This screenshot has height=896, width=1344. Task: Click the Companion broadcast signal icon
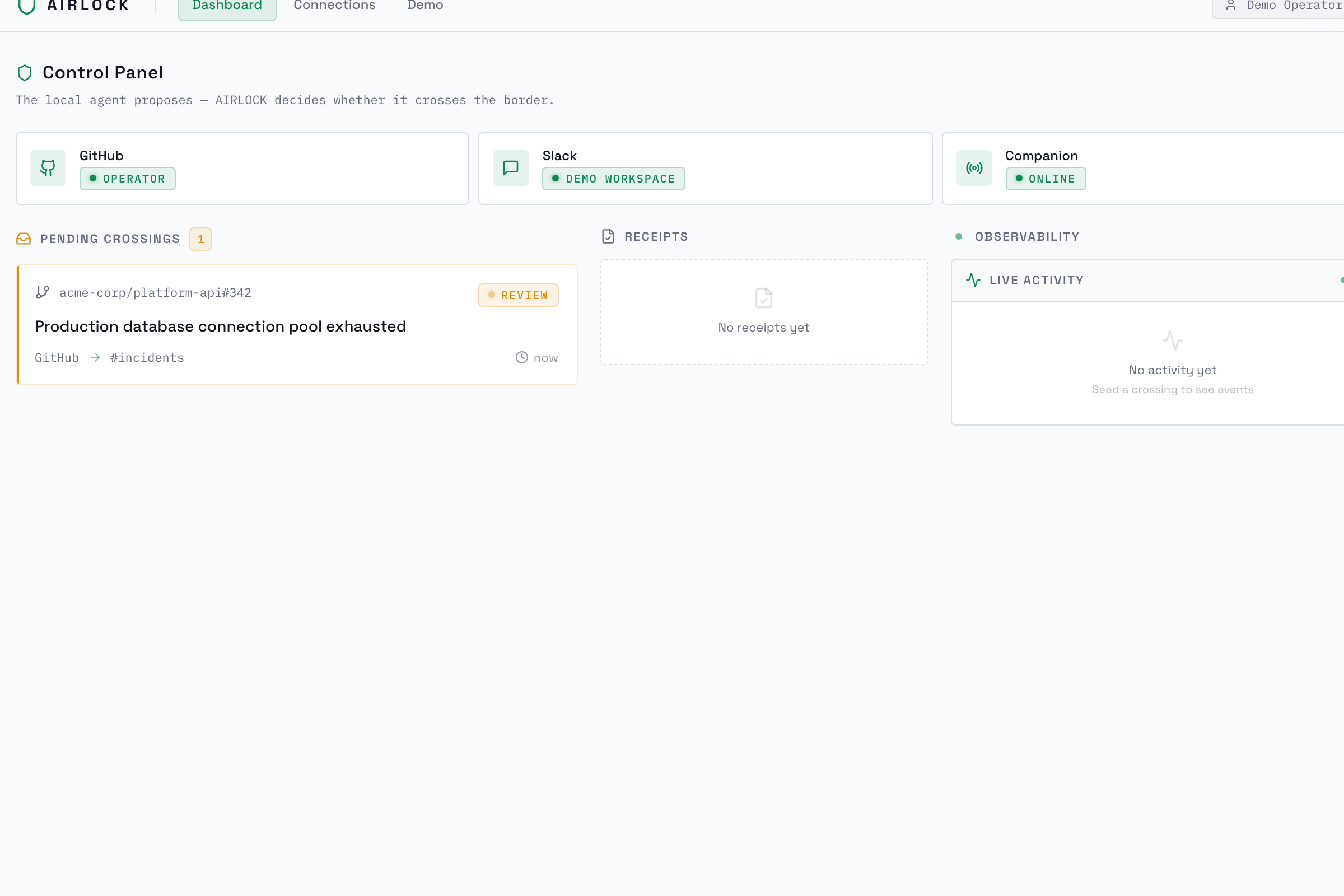(x=974, y=168)
